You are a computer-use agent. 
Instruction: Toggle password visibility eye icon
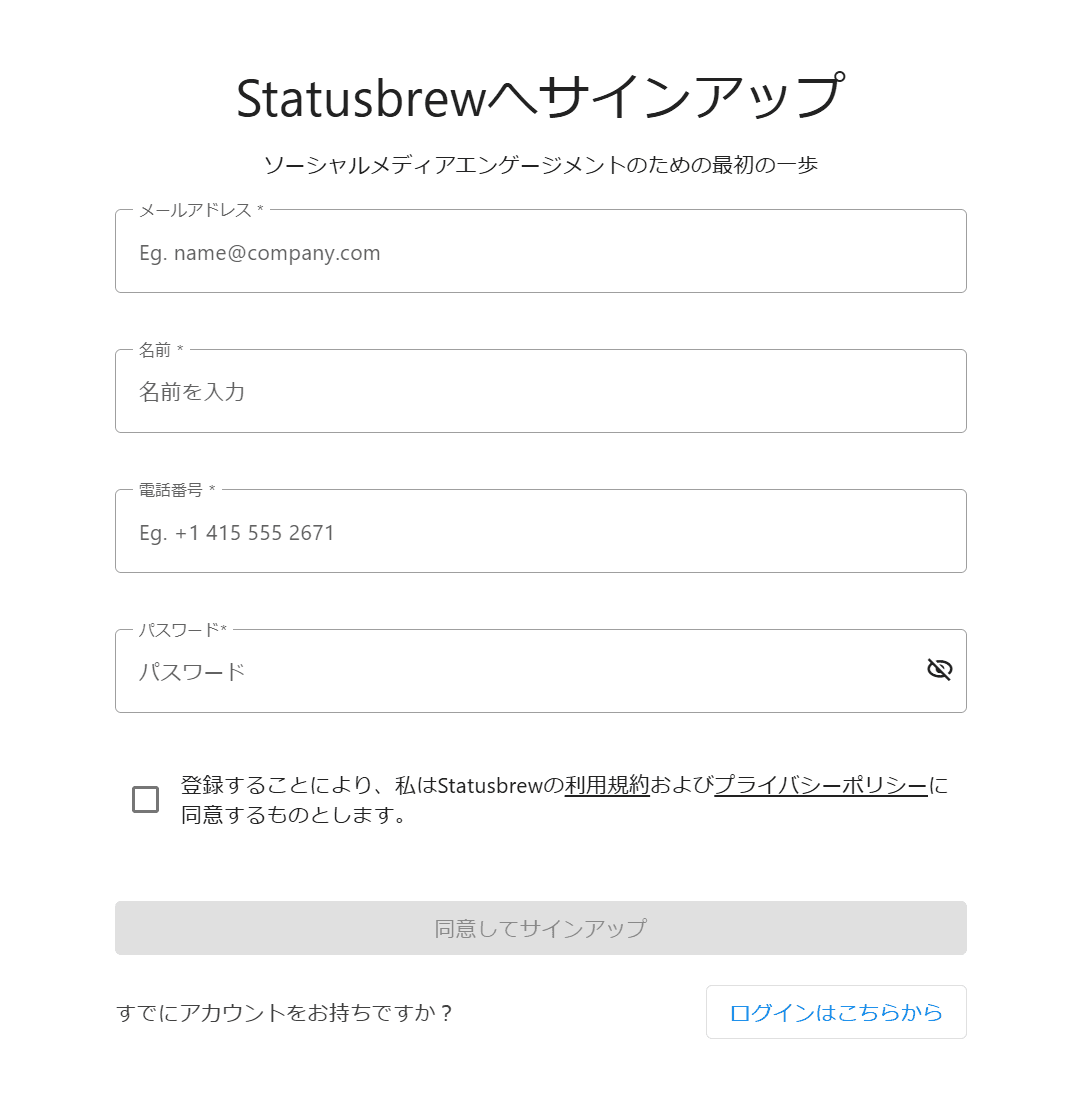pyautogui.click(x=939, y=670)
